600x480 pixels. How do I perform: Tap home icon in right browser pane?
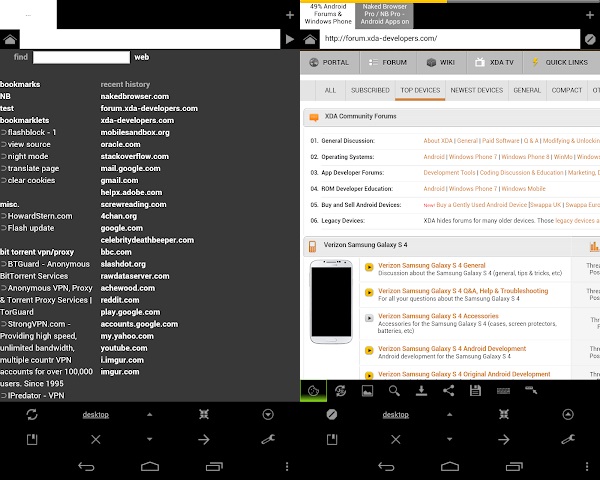pos(310,39)
